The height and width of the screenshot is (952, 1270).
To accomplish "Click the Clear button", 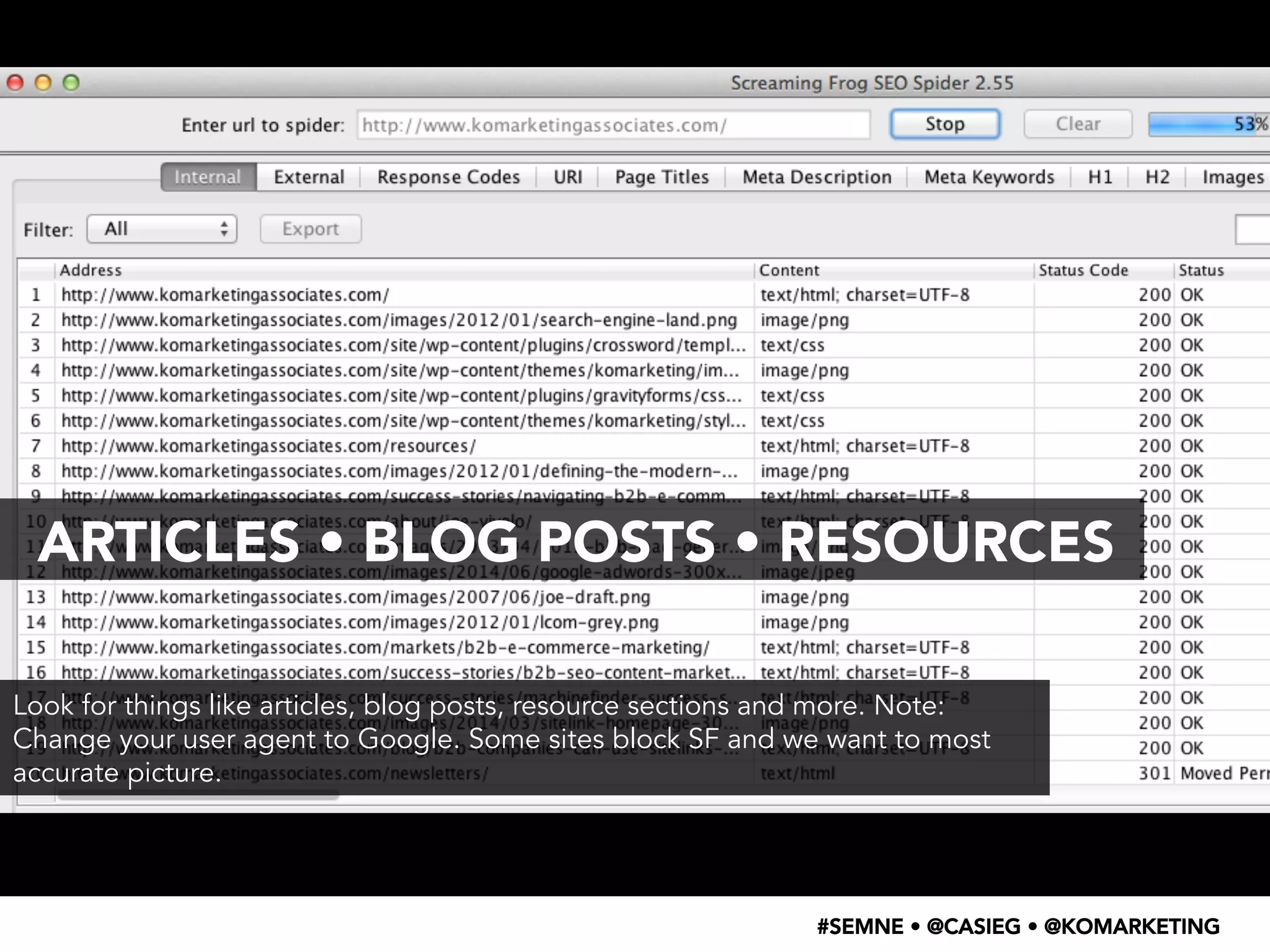I will pyautogui.click(x=1078, y=124).
